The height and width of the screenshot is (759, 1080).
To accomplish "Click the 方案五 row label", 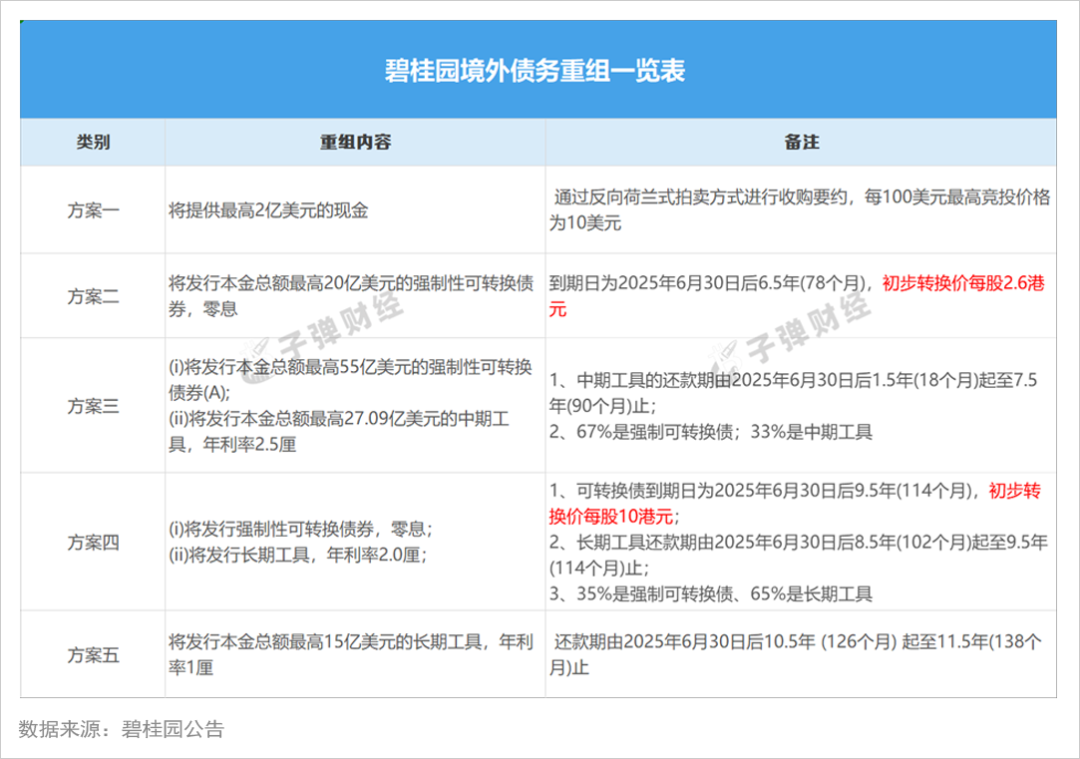I will click(91, 655).
